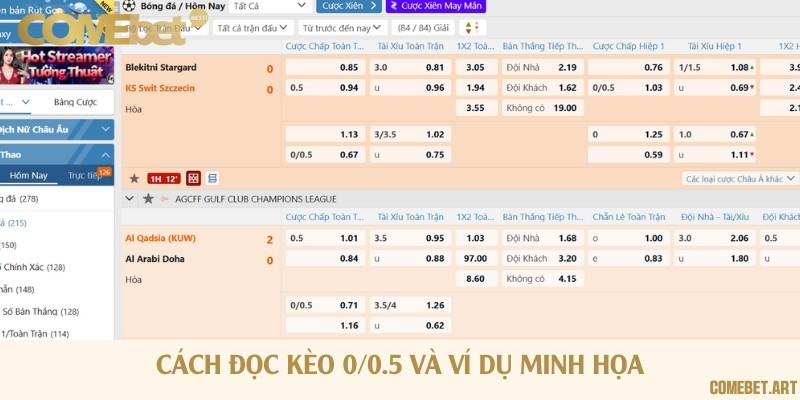Open Chính Xác (128) sidebar item

57,267
